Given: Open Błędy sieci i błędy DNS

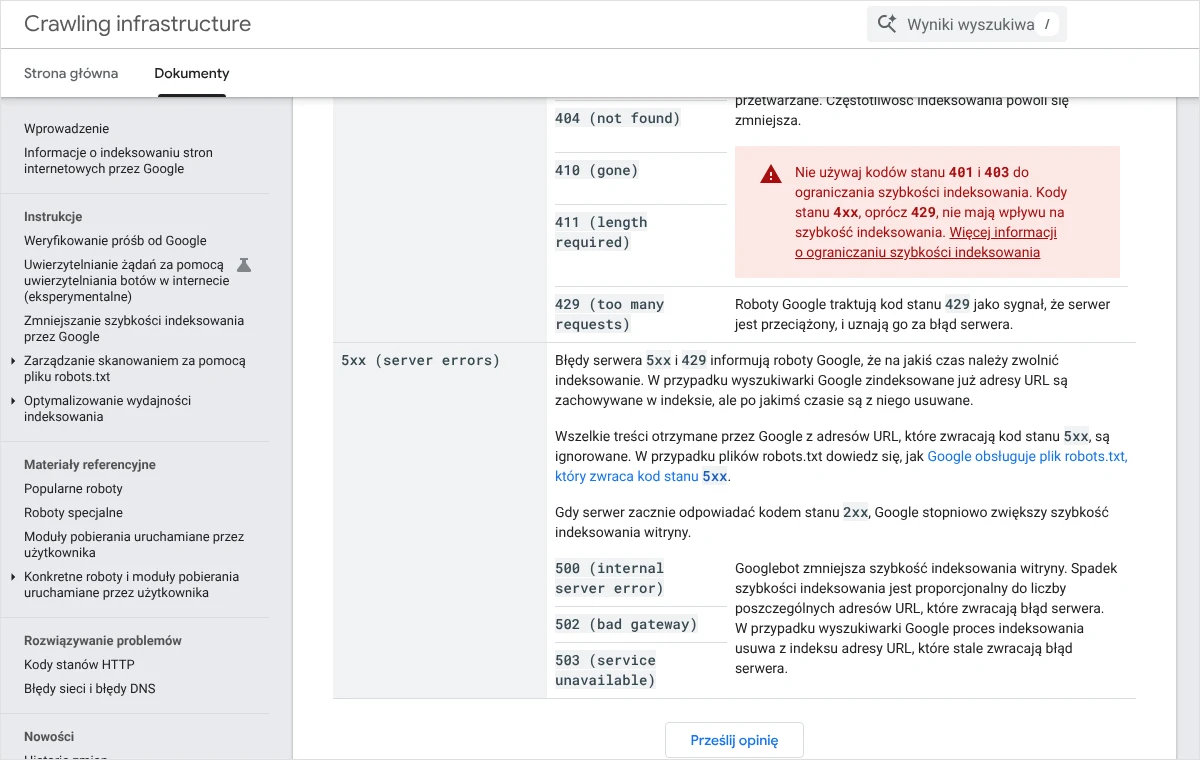Looking at the screenshot, I should point(90,689).
